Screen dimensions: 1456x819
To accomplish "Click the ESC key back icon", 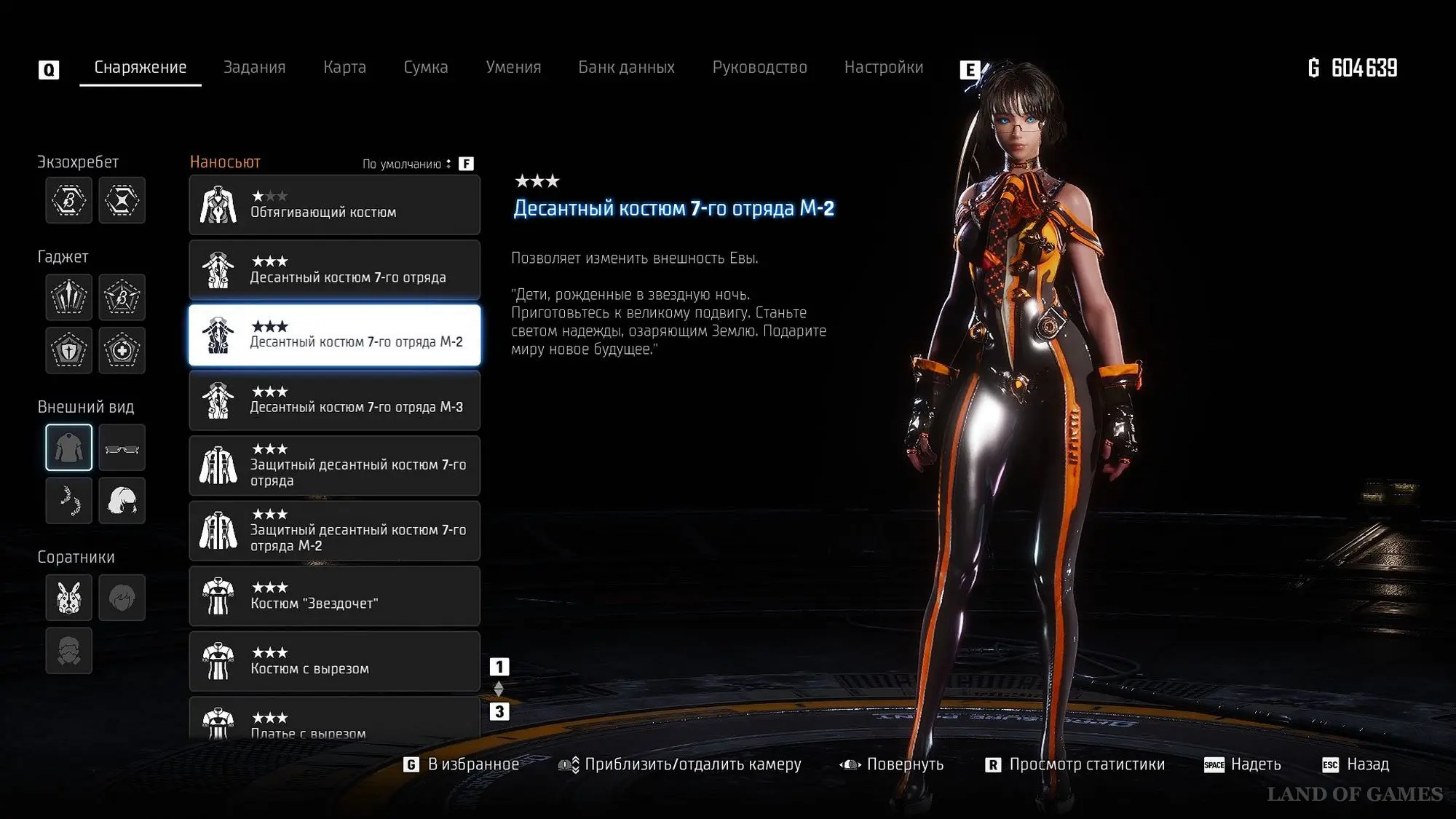I will pyautogui.click(x=1330, y=764).
